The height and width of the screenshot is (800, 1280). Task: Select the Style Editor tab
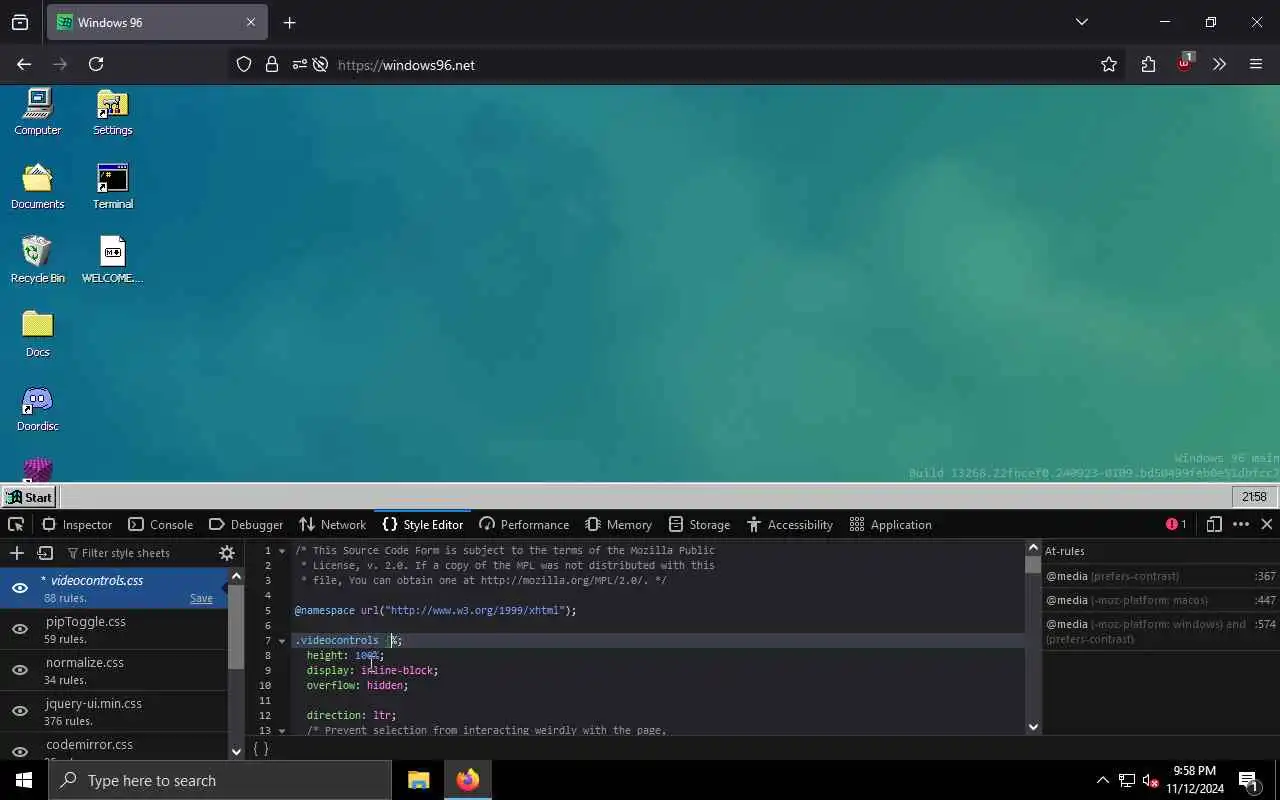(x=423, y=524)
